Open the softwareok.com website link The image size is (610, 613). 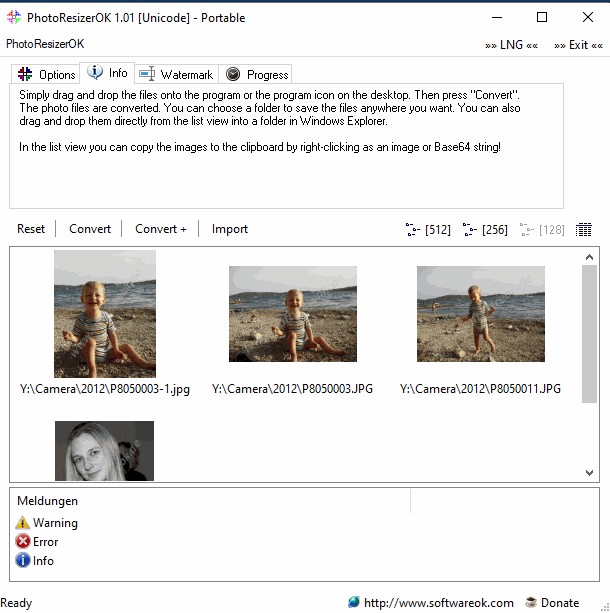coord(438,603)
